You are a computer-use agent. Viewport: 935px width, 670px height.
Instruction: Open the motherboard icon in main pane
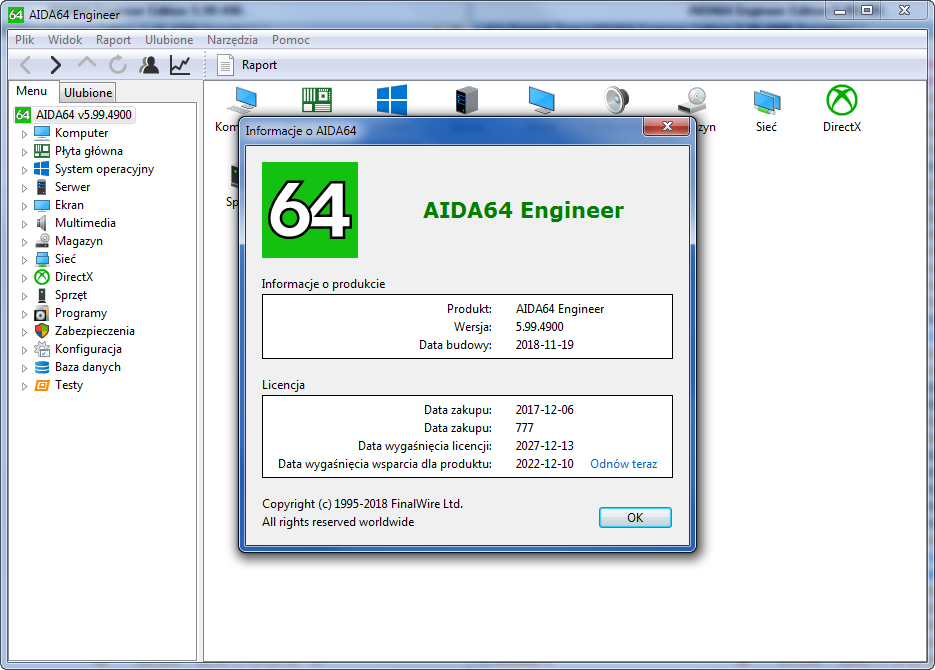click(317, 100)
